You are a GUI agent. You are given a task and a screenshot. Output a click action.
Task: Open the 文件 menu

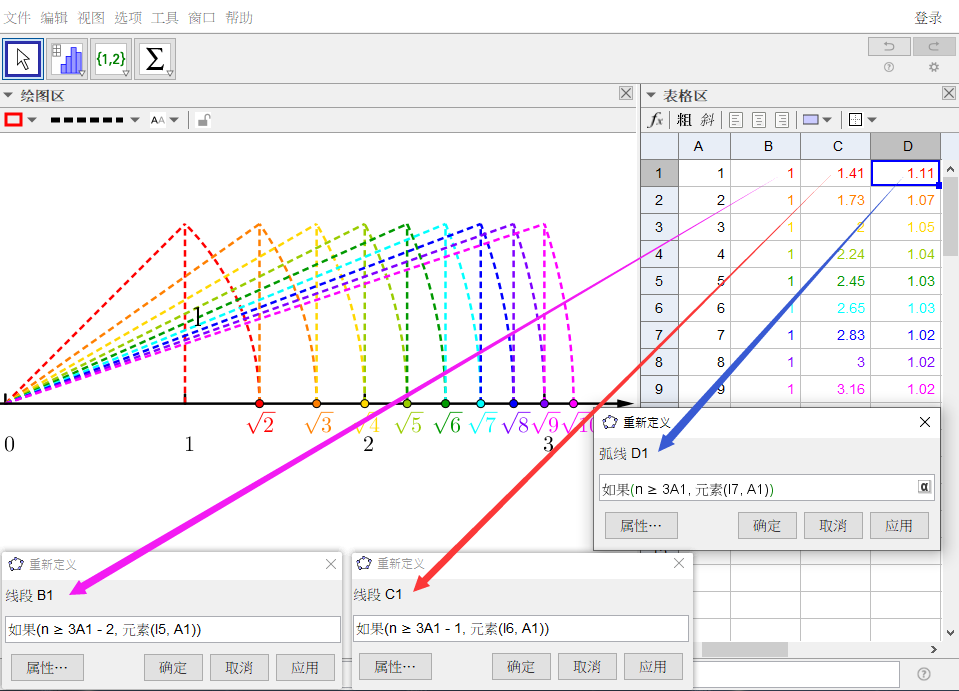17,18
